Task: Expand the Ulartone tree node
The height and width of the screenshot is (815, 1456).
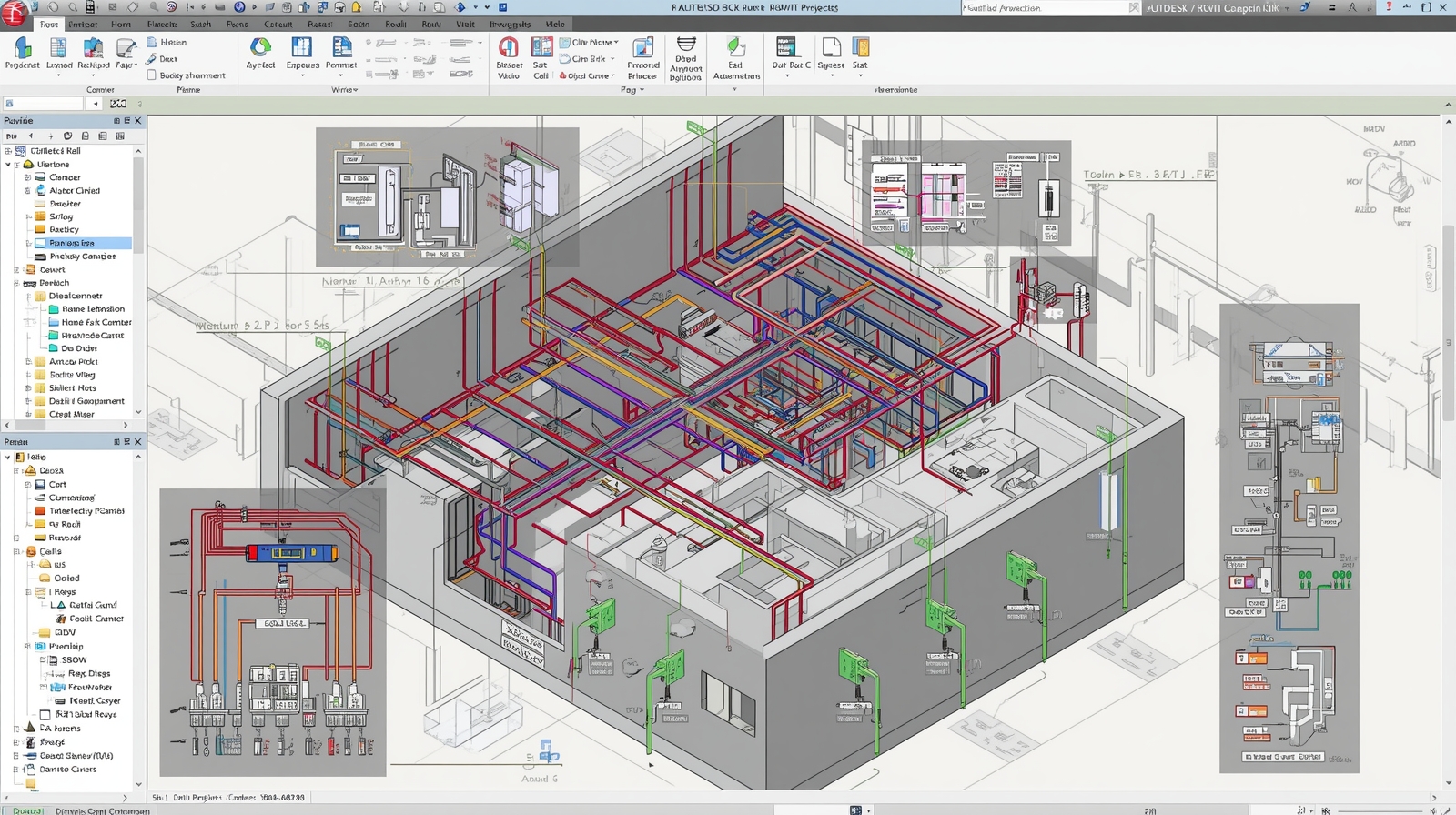Action: pyautogui.click(x=8, y=165)
